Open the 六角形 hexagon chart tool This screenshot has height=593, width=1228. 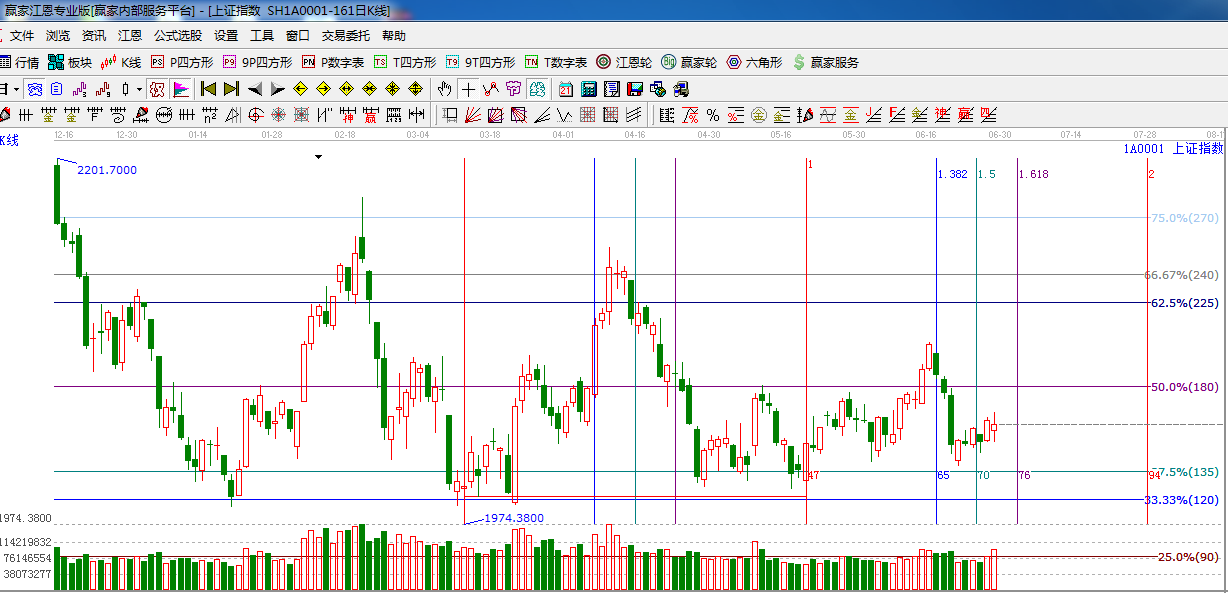click(755, 62)
